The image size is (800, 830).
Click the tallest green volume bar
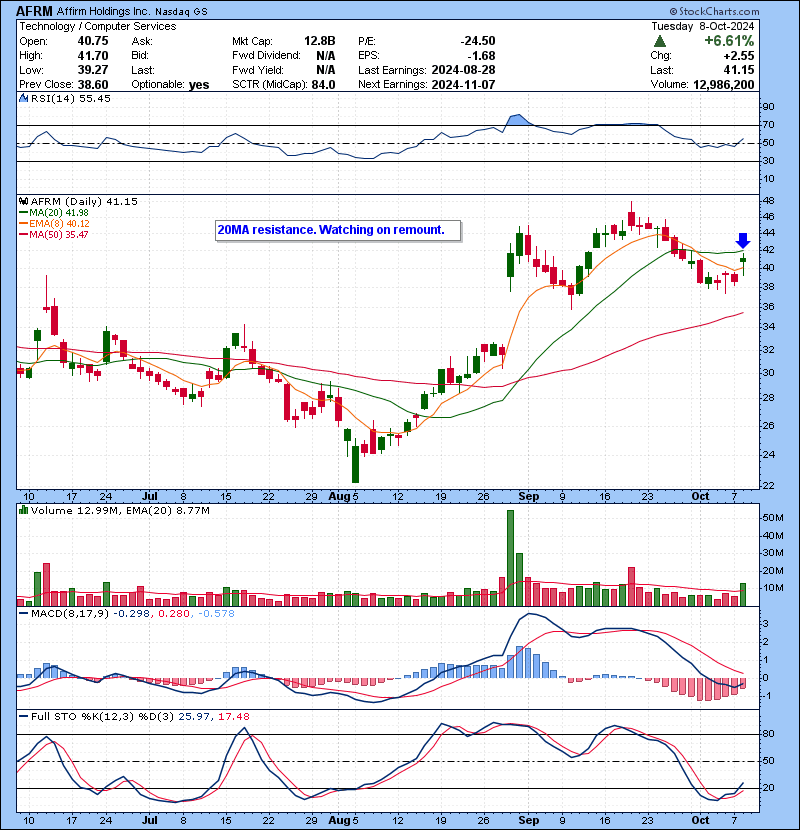(510, 558)
